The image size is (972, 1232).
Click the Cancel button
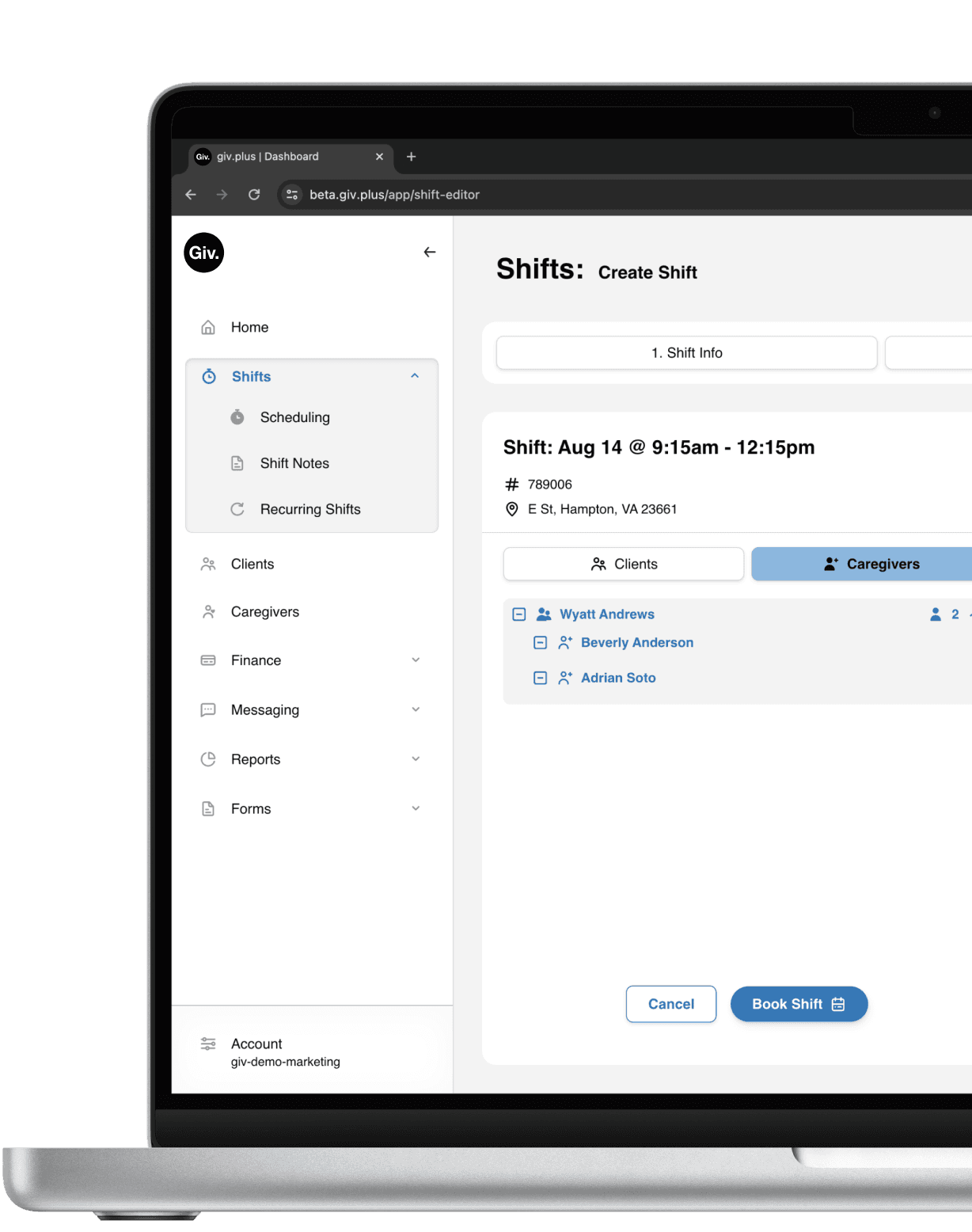670,1004
